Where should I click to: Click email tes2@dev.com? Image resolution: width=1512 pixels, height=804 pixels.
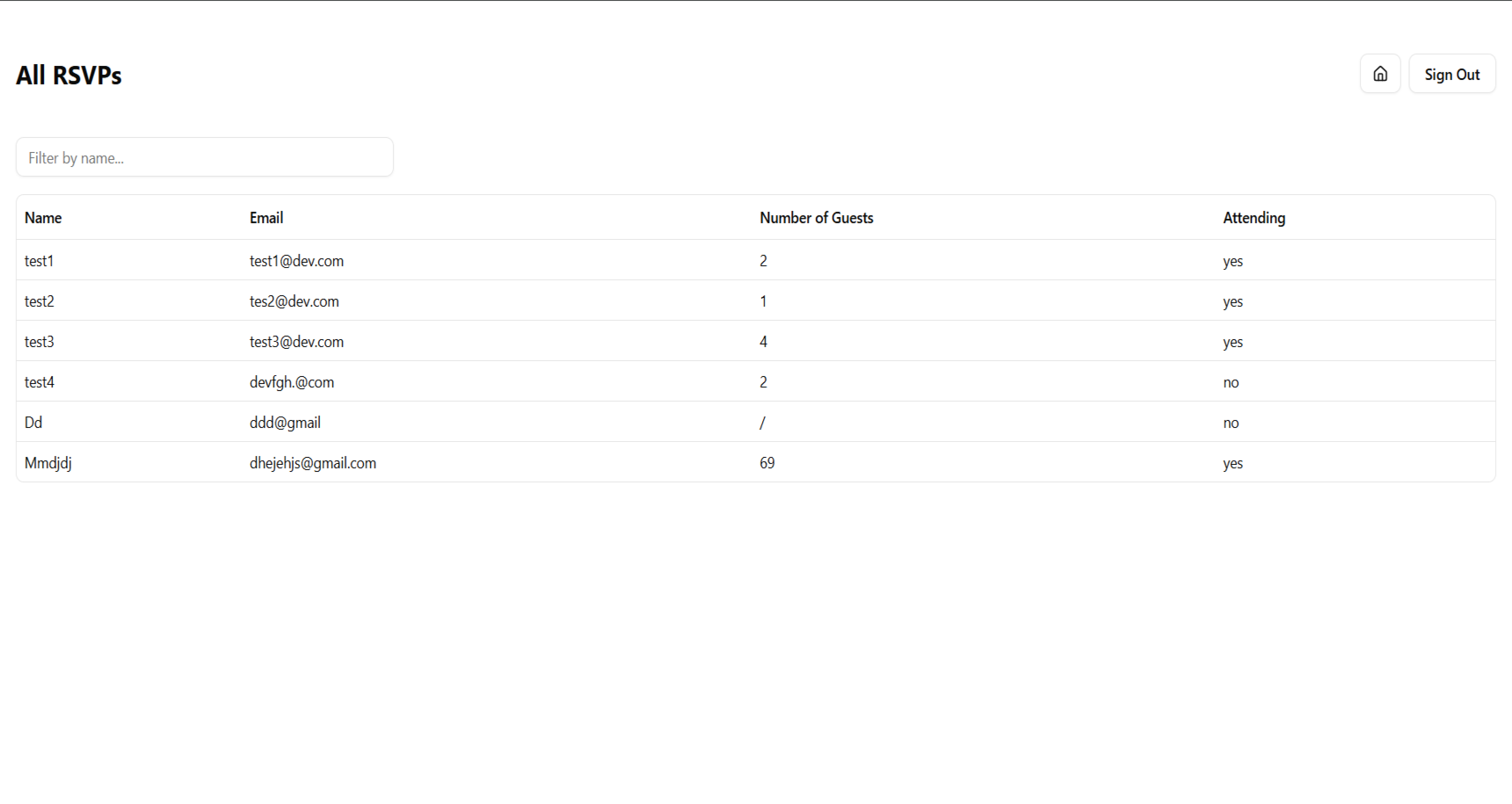pyautogui.click(x=294, y=301)
